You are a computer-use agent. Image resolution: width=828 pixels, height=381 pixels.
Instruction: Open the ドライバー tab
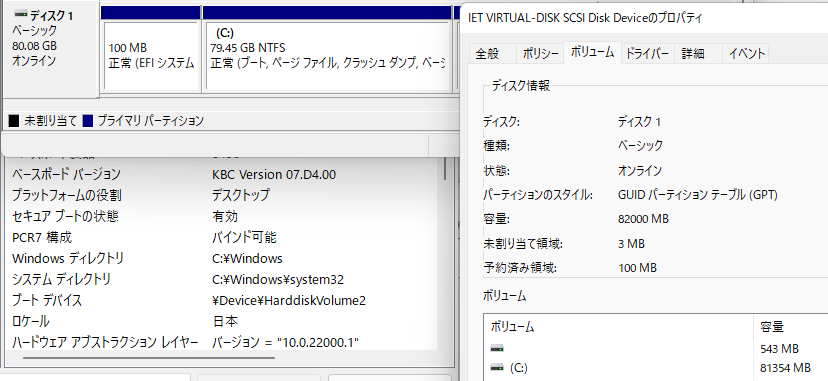[x=647, y=53]
